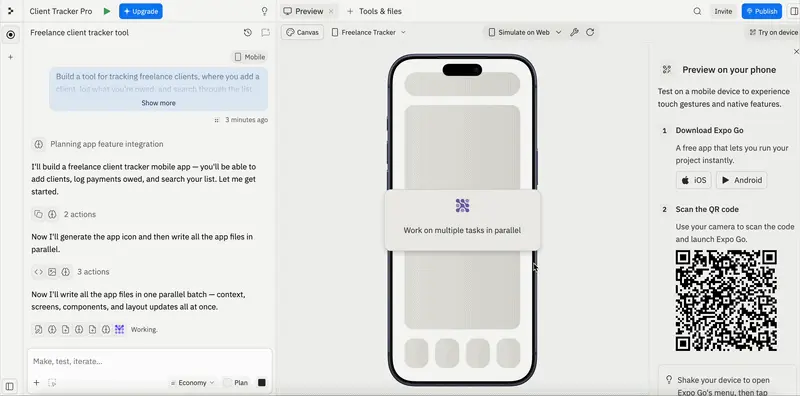Toggle the bottom-left sidebar panel icon
800x396 pixels.
[x=10, y=386]
